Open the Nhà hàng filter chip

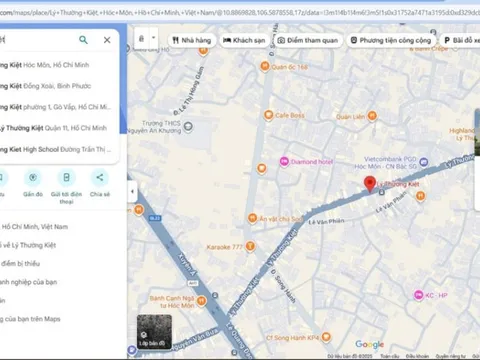[192, 40]
